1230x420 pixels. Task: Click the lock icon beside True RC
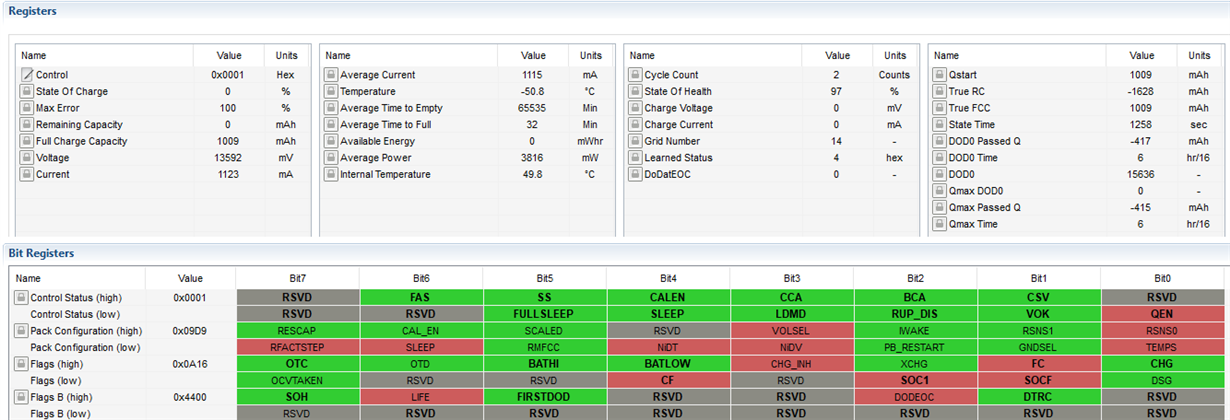[x=939, y=91]
